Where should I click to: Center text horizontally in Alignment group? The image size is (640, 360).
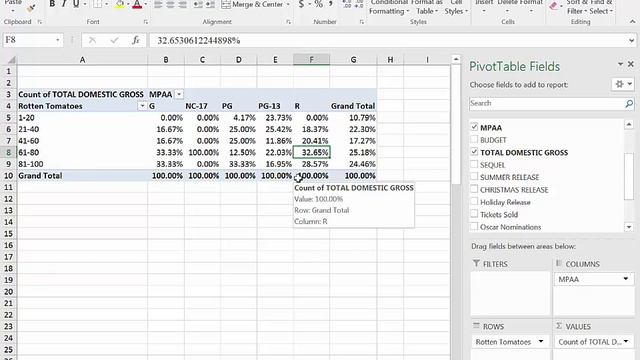pos(171,4)
